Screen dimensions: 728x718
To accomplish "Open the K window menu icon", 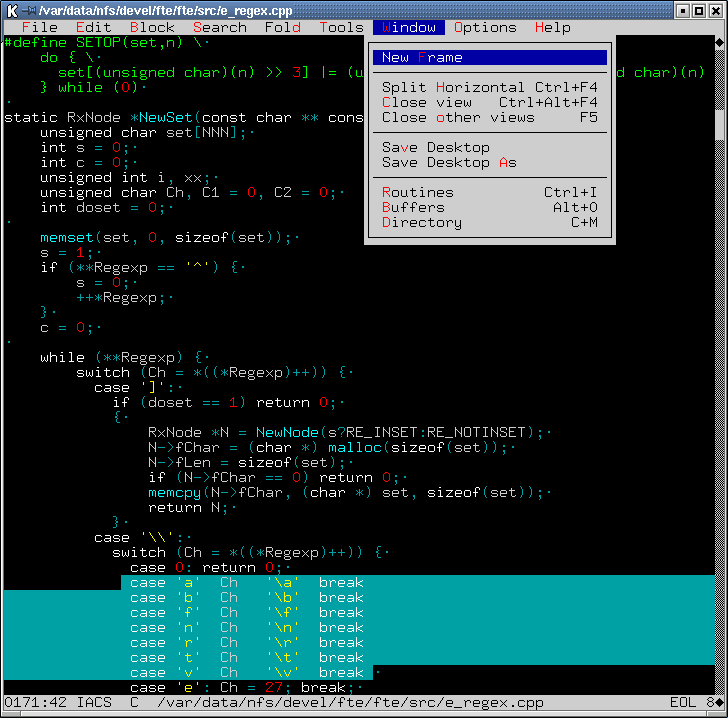I will tap(11, 9).
